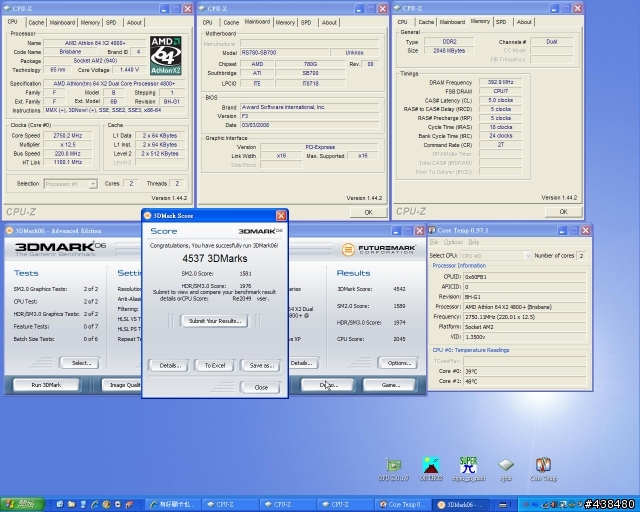This screenshot has width=640, height=512.
Task: Click the 3DMark Score dialog title icon
Action: (147, 216)
